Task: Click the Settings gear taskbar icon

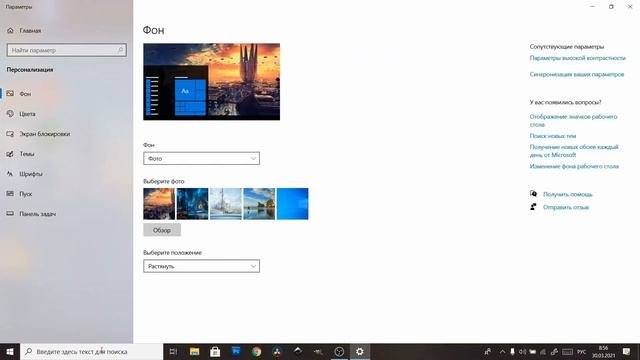Action: coord(360,351)
